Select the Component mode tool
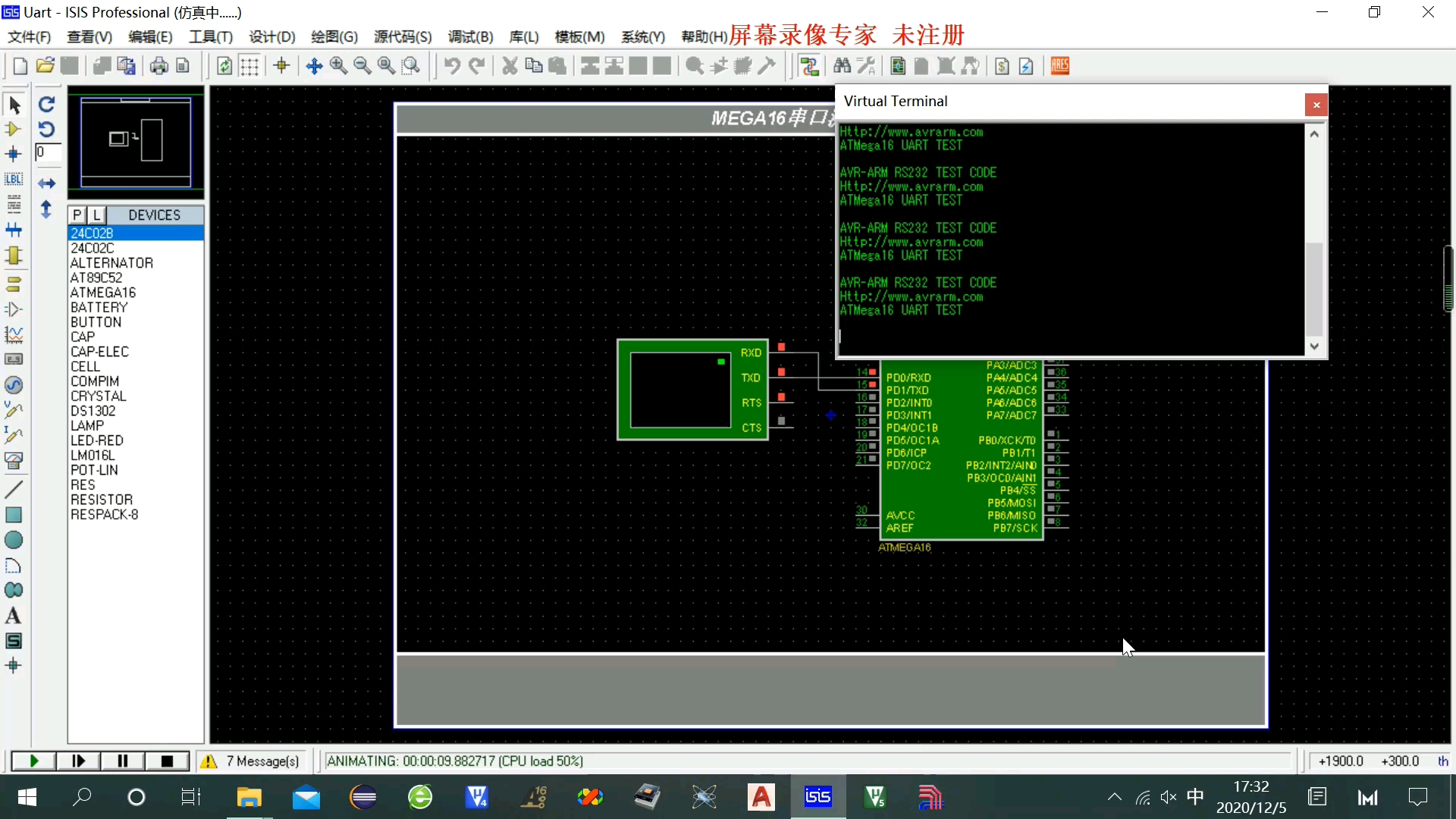Screen dimensions: 1456x819 pos(14,130)
